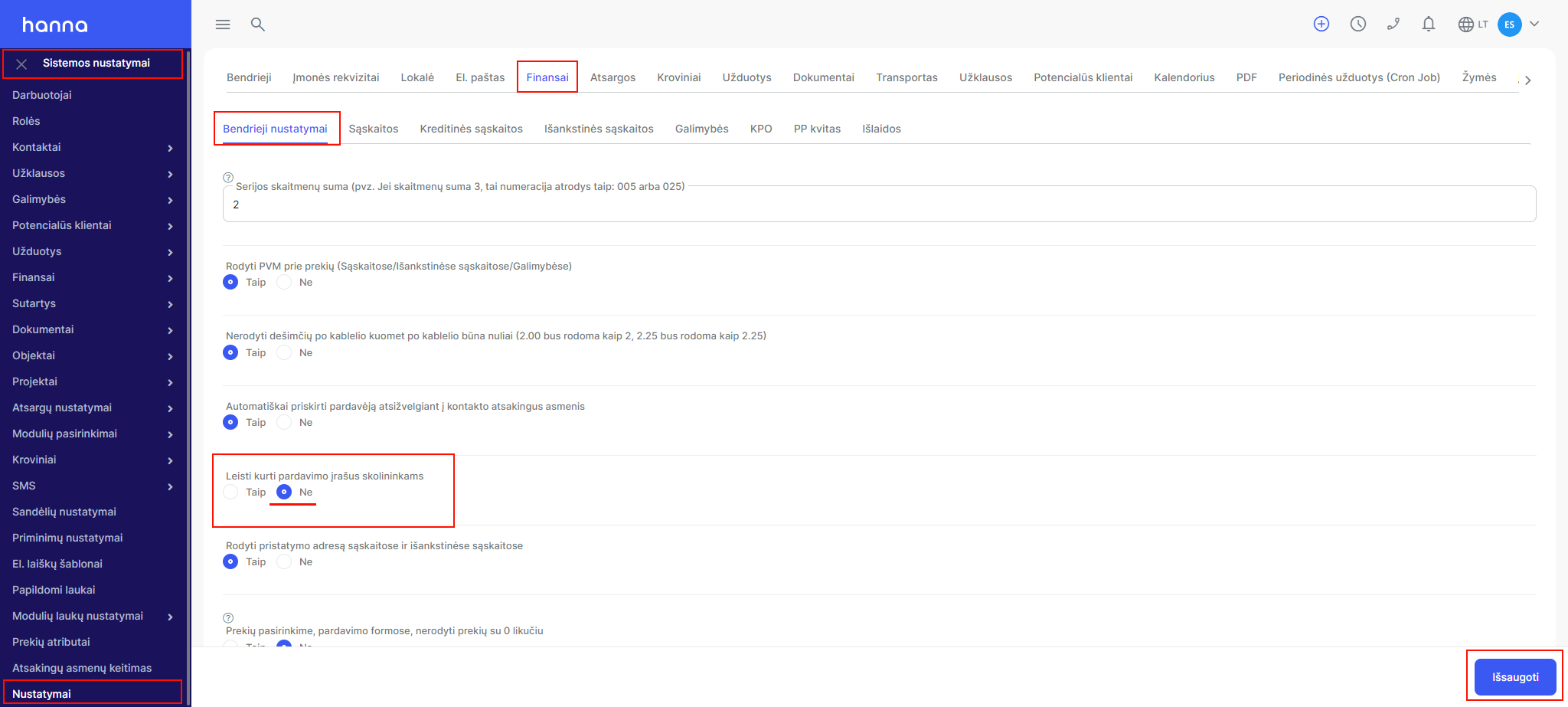The height and width of the screenshot is (707, 1568).
Task: Select Ne for Rodyti pristatymo adresą
Action: (284, 561)
